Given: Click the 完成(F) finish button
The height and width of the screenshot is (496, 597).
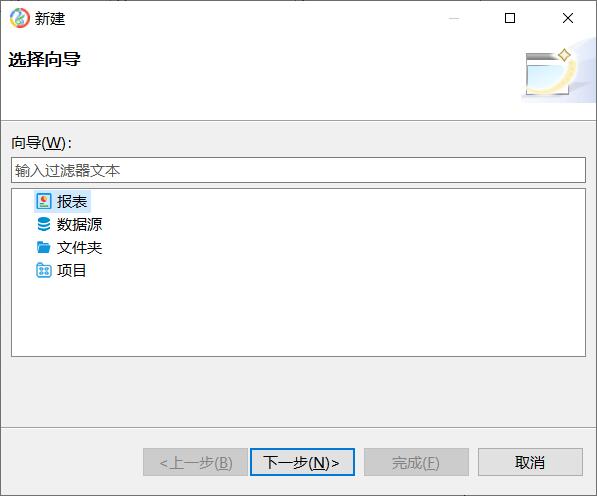Looking at the screenshot, I should pyautogui.click(x=416, y=462).
